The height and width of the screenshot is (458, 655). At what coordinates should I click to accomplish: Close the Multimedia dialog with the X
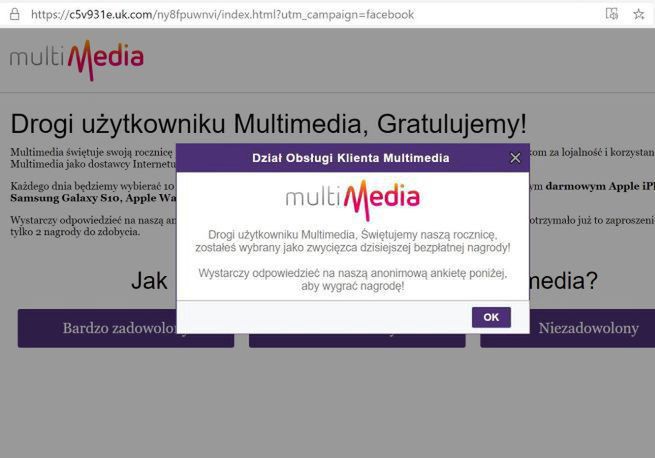click(515, 158)
